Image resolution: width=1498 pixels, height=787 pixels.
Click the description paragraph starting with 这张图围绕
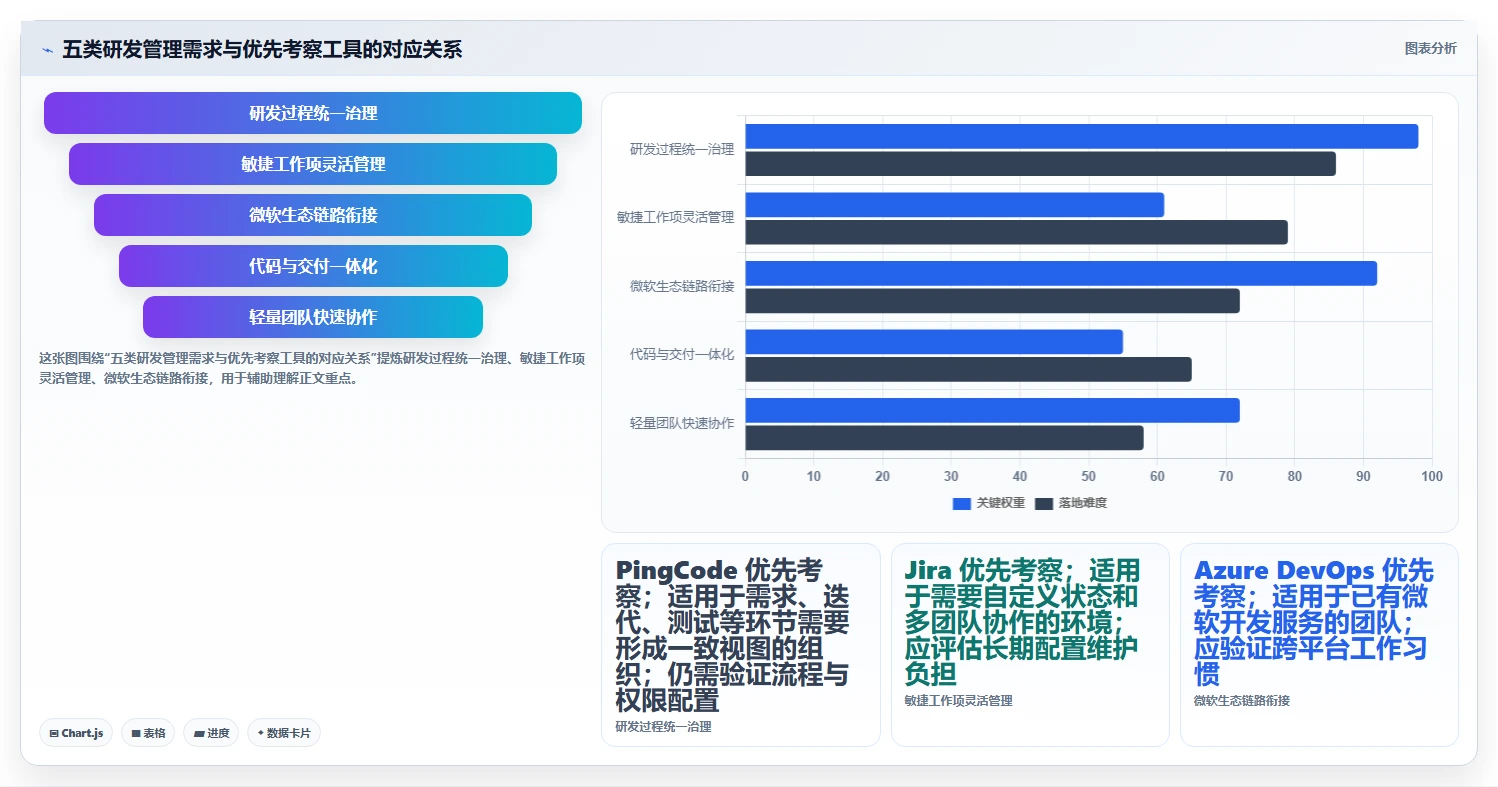pos(312,368)
